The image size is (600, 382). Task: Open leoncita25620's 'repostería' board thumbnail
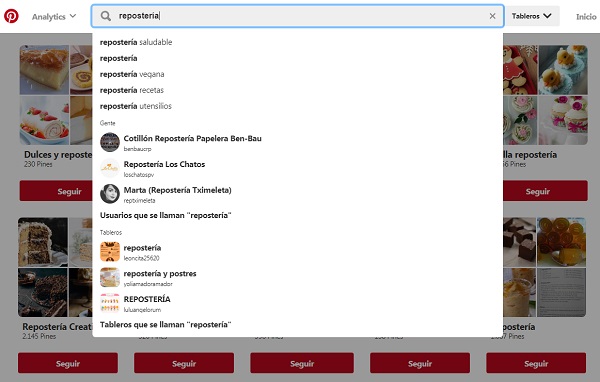(110, 251)
